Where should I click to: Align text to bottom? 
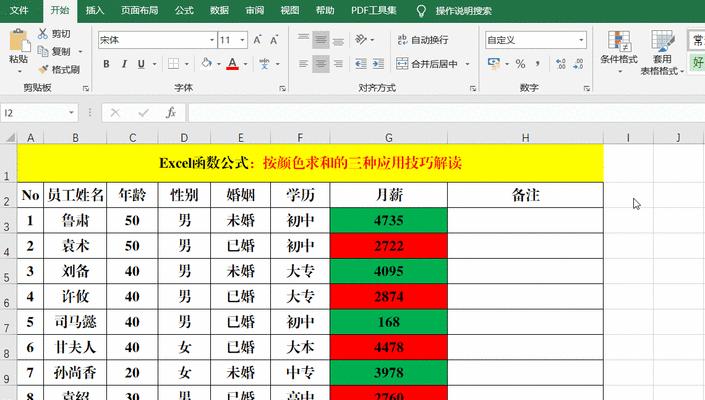click(x=338, y=40)
